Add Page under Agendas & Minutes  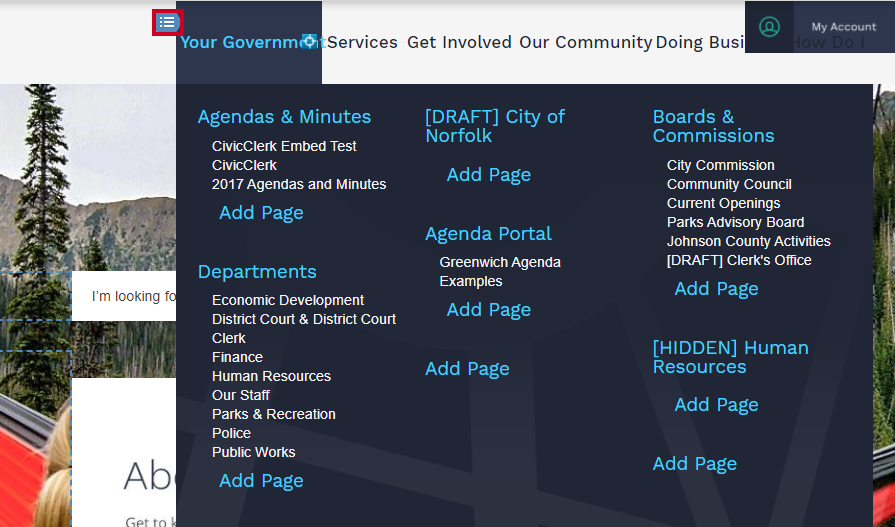[261, 212]
